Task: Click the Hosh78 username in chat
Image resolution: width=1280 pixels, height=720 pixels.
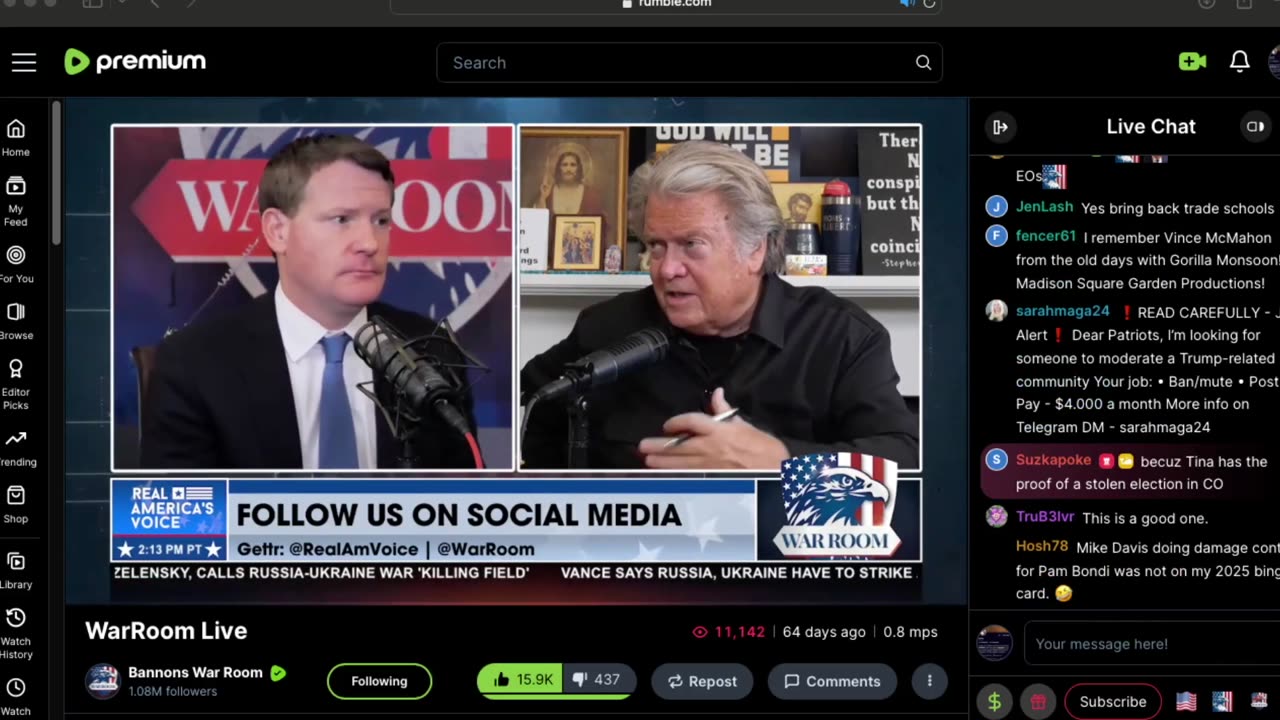Action: 1042,546
